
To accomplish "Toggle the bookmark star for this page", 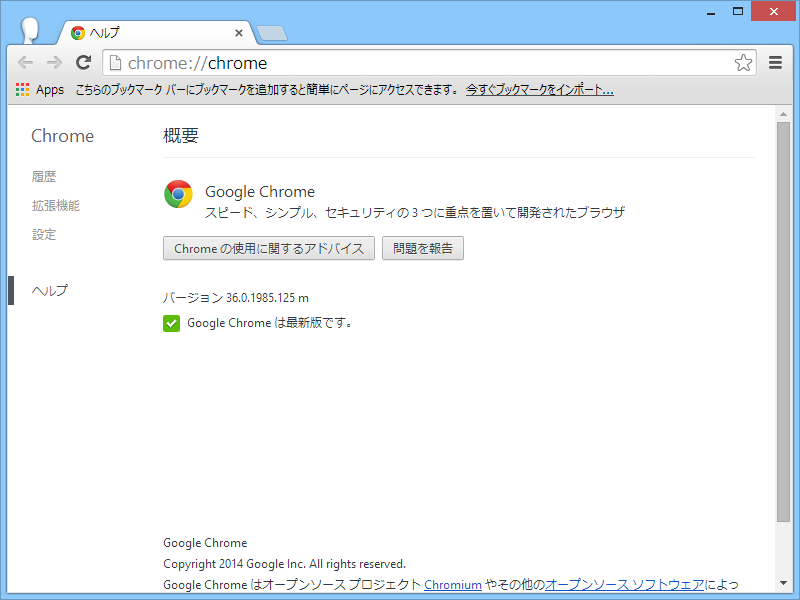I will (743, 62).
